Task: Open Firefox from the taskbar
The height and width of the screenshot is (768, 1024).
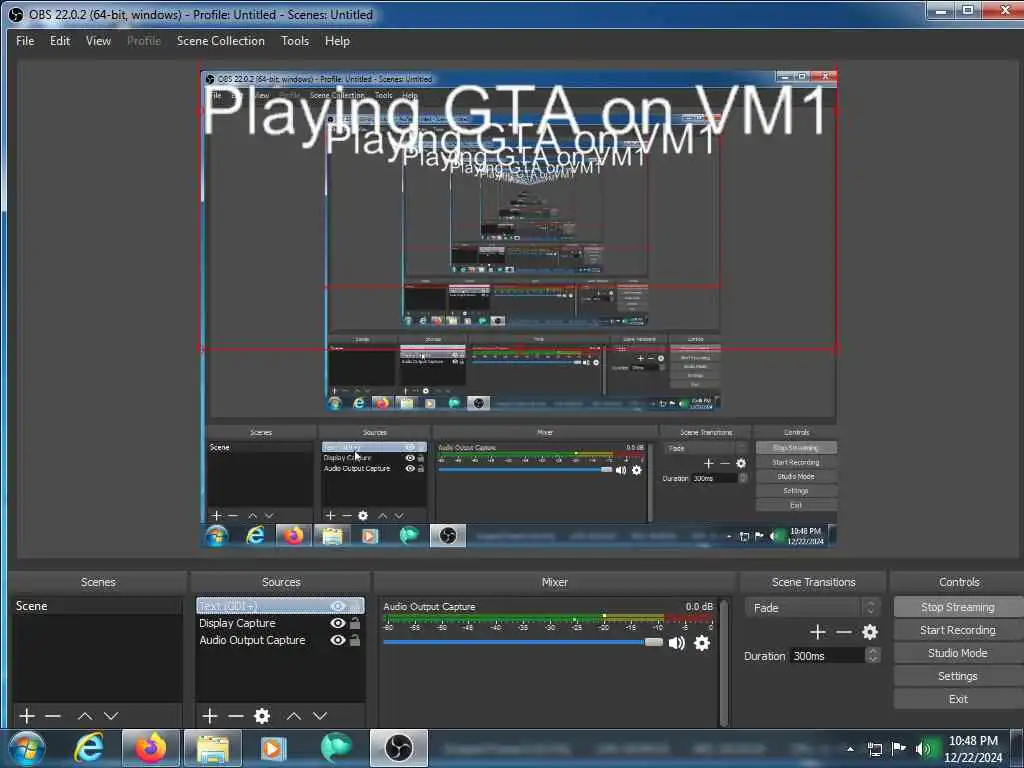Action: pyautogui.click(x=151, y=748)
